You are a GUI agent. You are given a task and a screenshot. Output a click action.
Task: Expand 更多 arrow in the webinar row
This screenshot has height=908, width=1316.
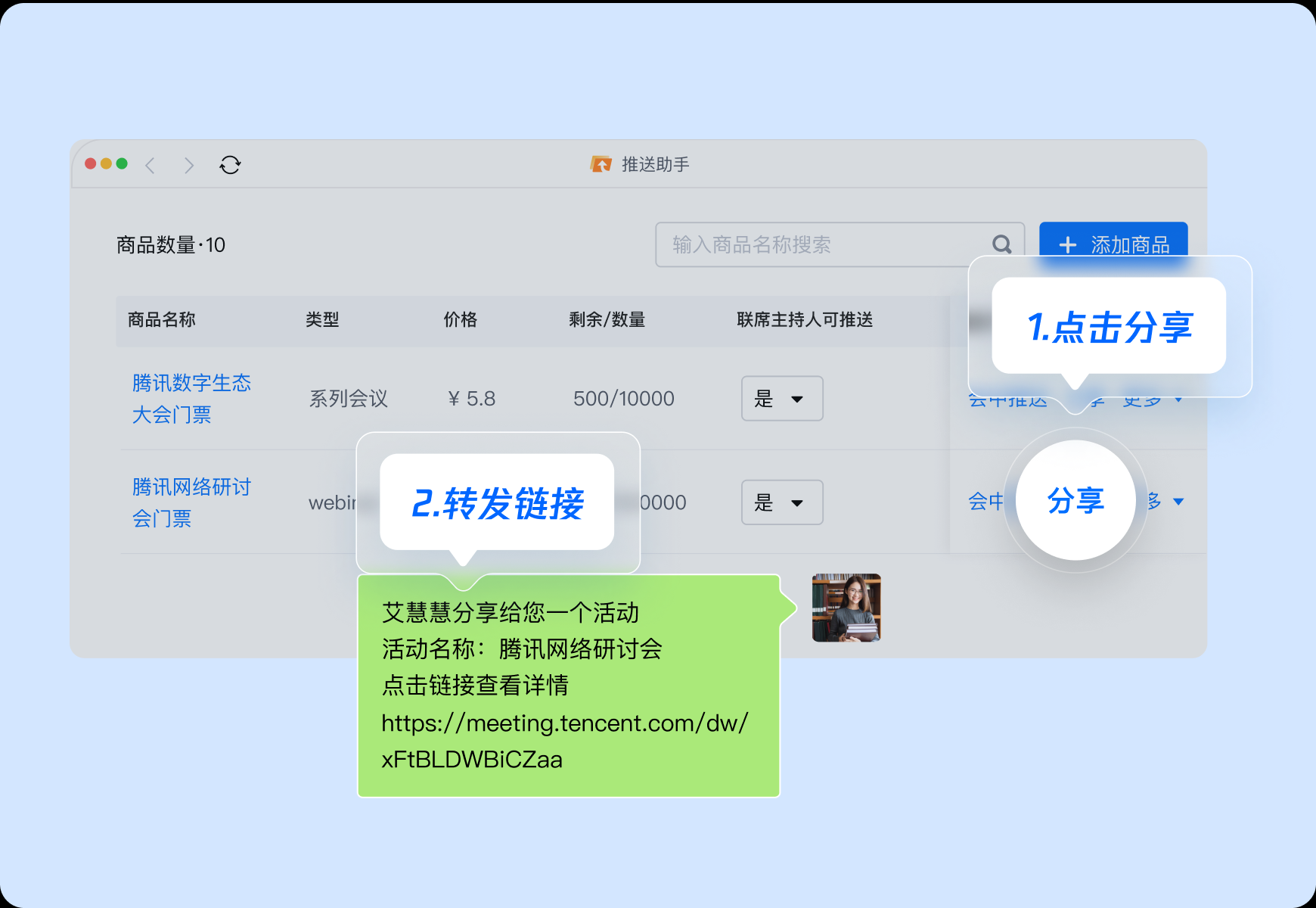1178,502
